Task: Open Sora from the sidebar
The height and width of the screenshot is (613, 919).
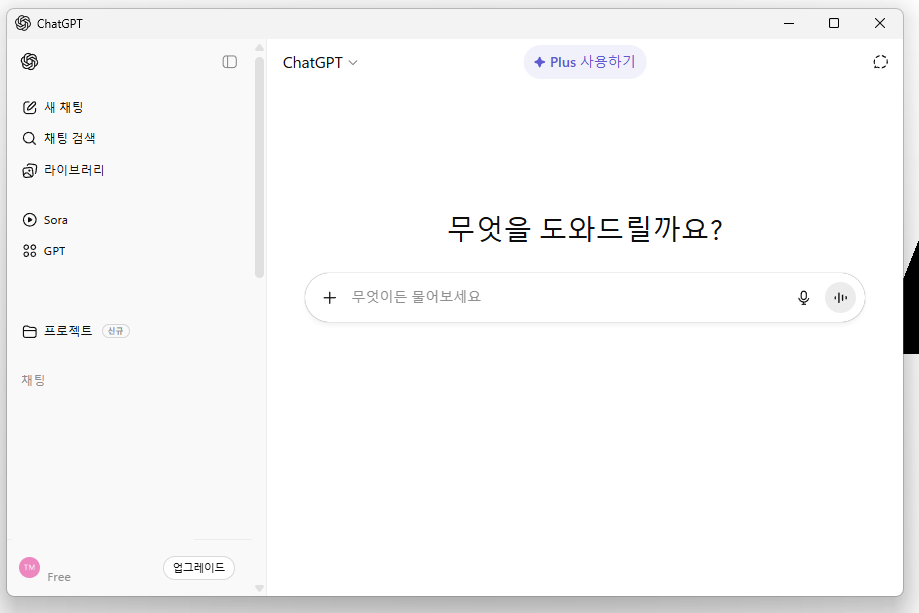Action: 45,220
